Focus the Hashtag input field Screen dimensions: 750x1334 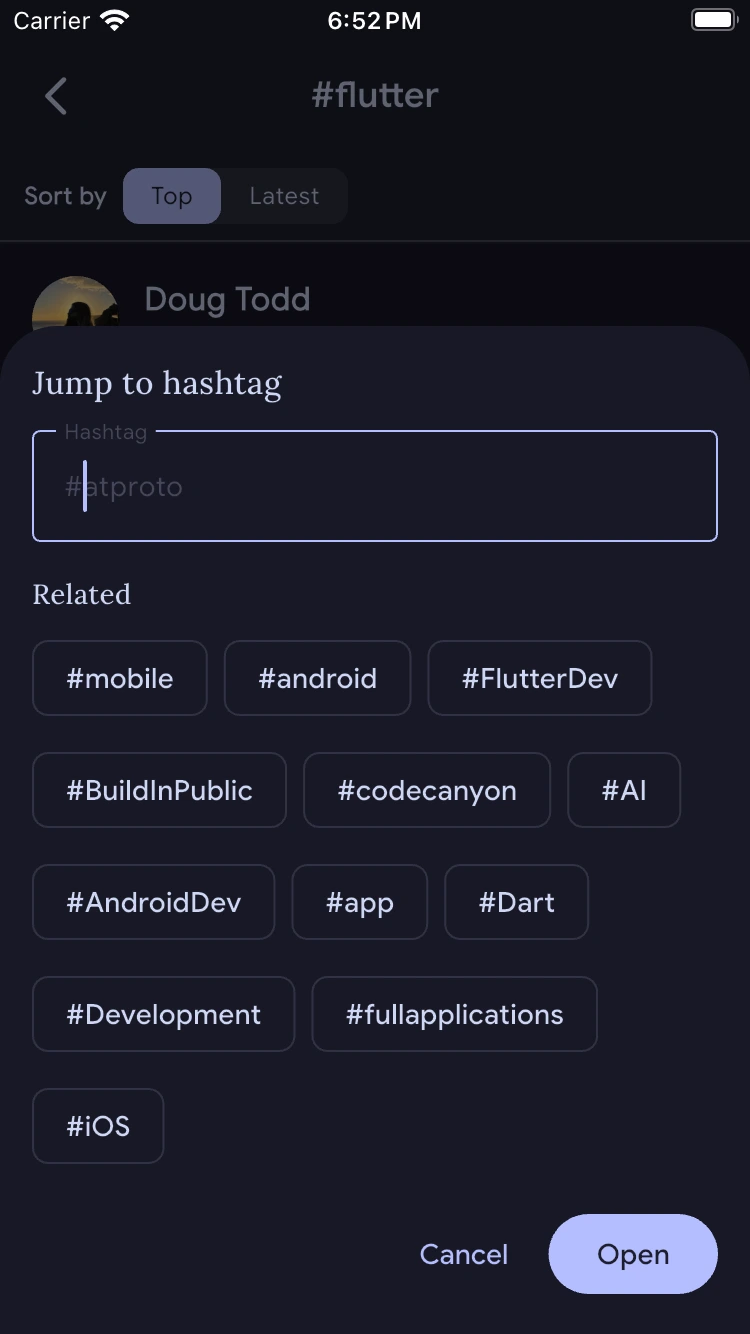(375, 487)
